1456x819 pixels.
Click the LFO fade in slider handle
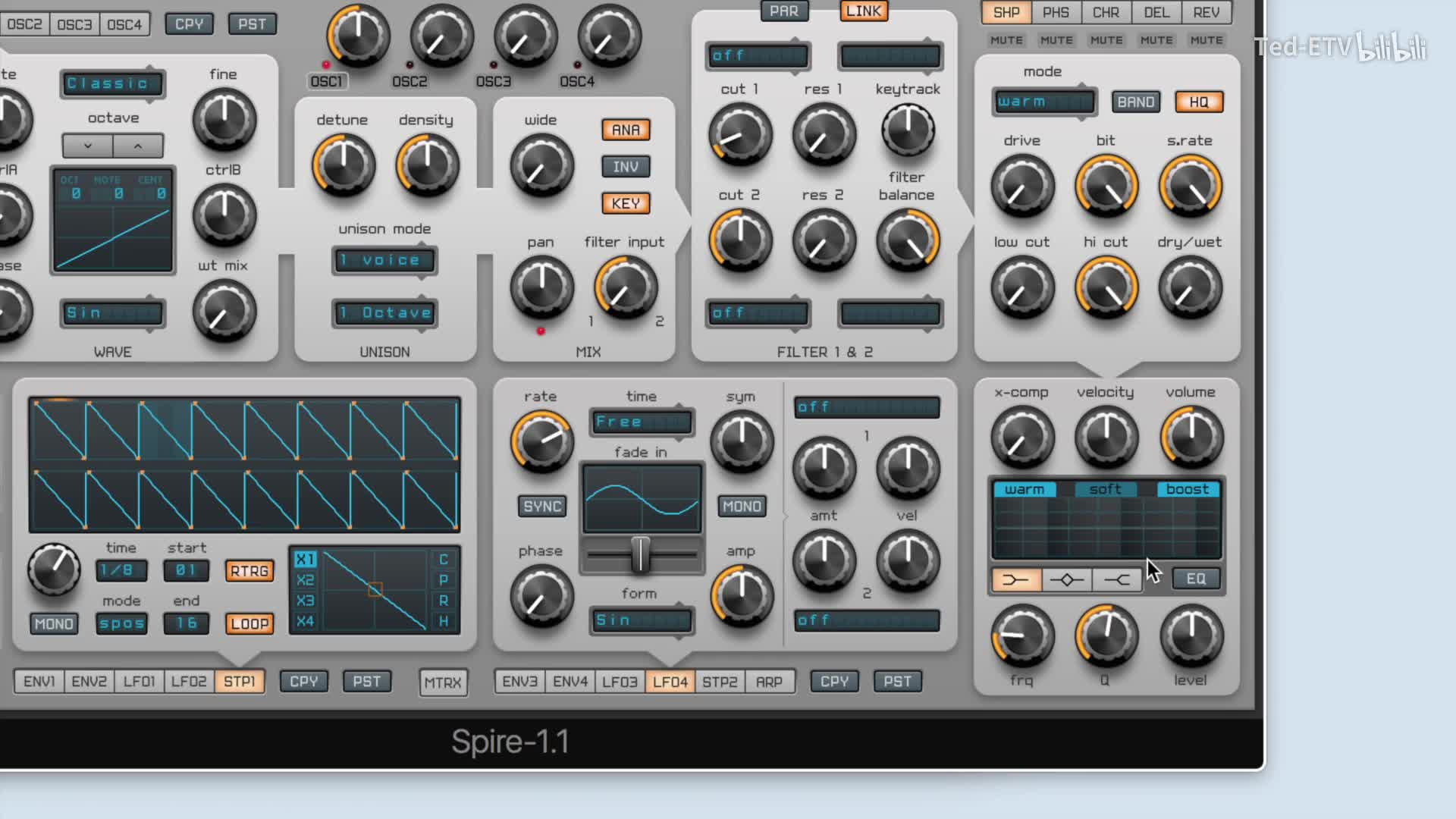coord(641,554)
